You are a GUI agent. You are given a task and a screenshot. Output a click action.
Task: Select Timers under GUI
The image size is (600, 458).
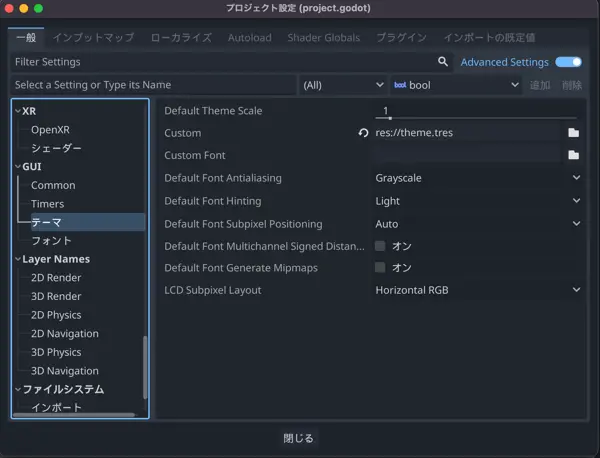click(47, 204)
